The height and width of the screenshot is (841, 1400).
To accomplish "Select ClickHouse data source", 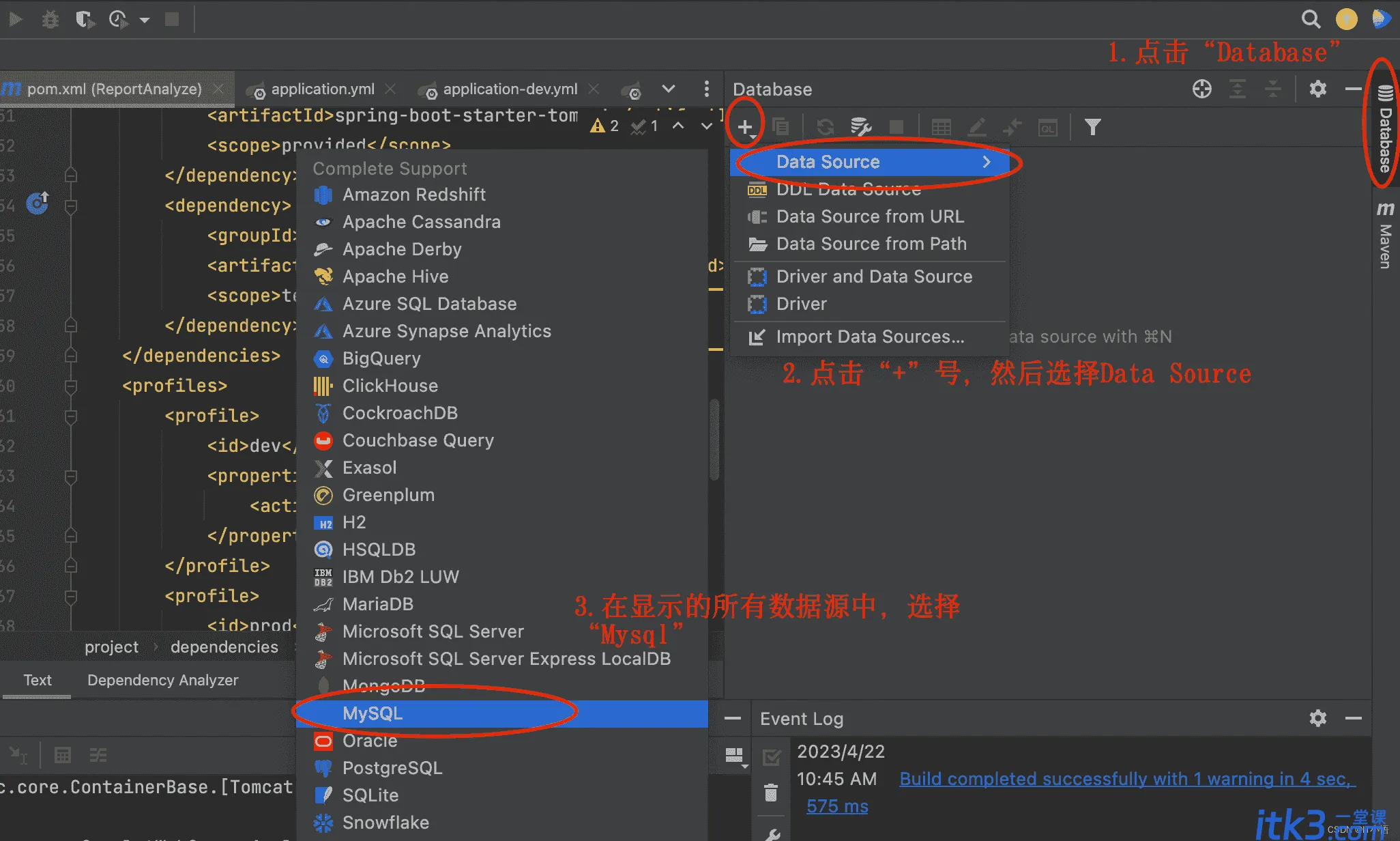I will 502,386.
